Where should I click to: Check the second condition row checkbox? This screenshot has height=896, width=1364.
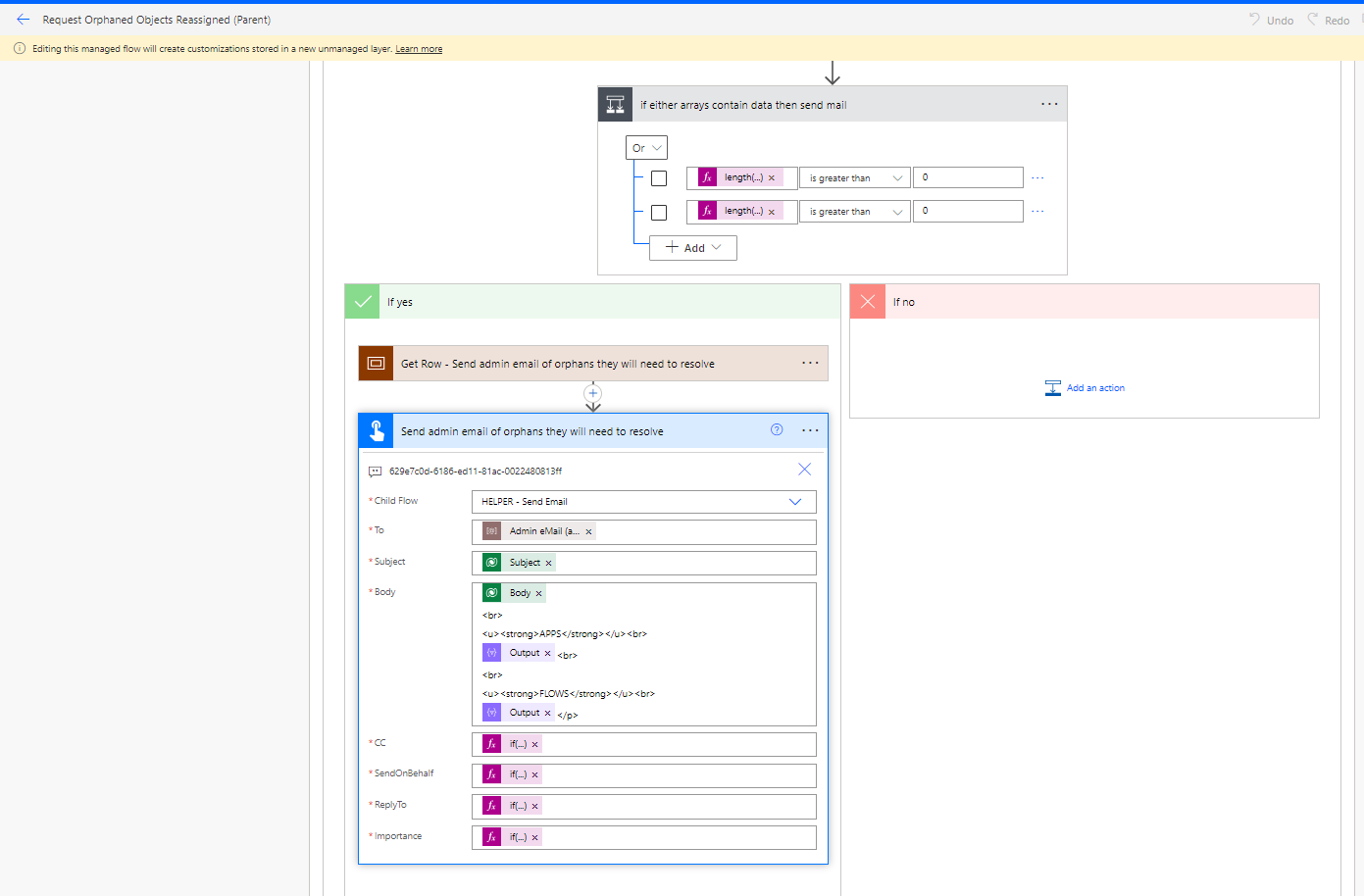coord(658,211)
